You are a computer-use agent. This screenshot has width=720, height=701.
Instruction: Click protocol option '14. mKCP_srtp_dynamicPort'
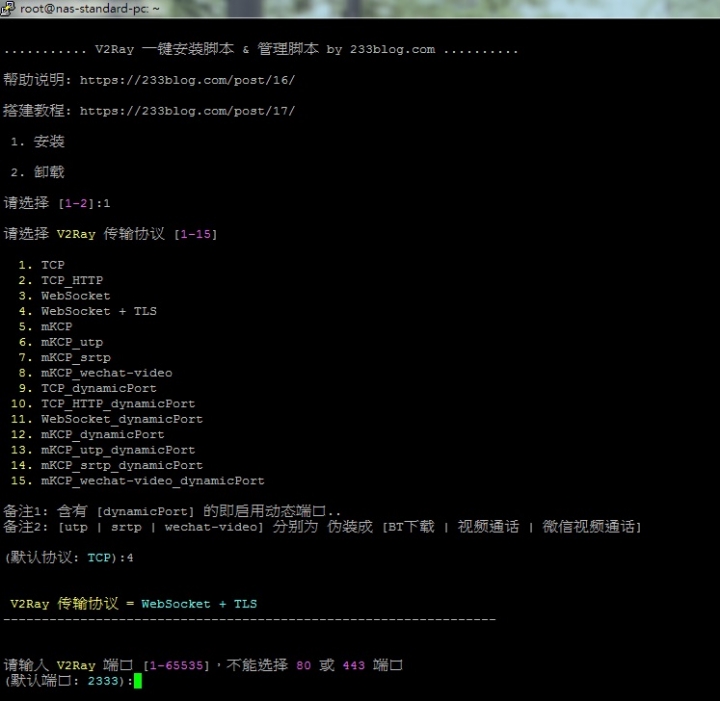coord(107,465)
